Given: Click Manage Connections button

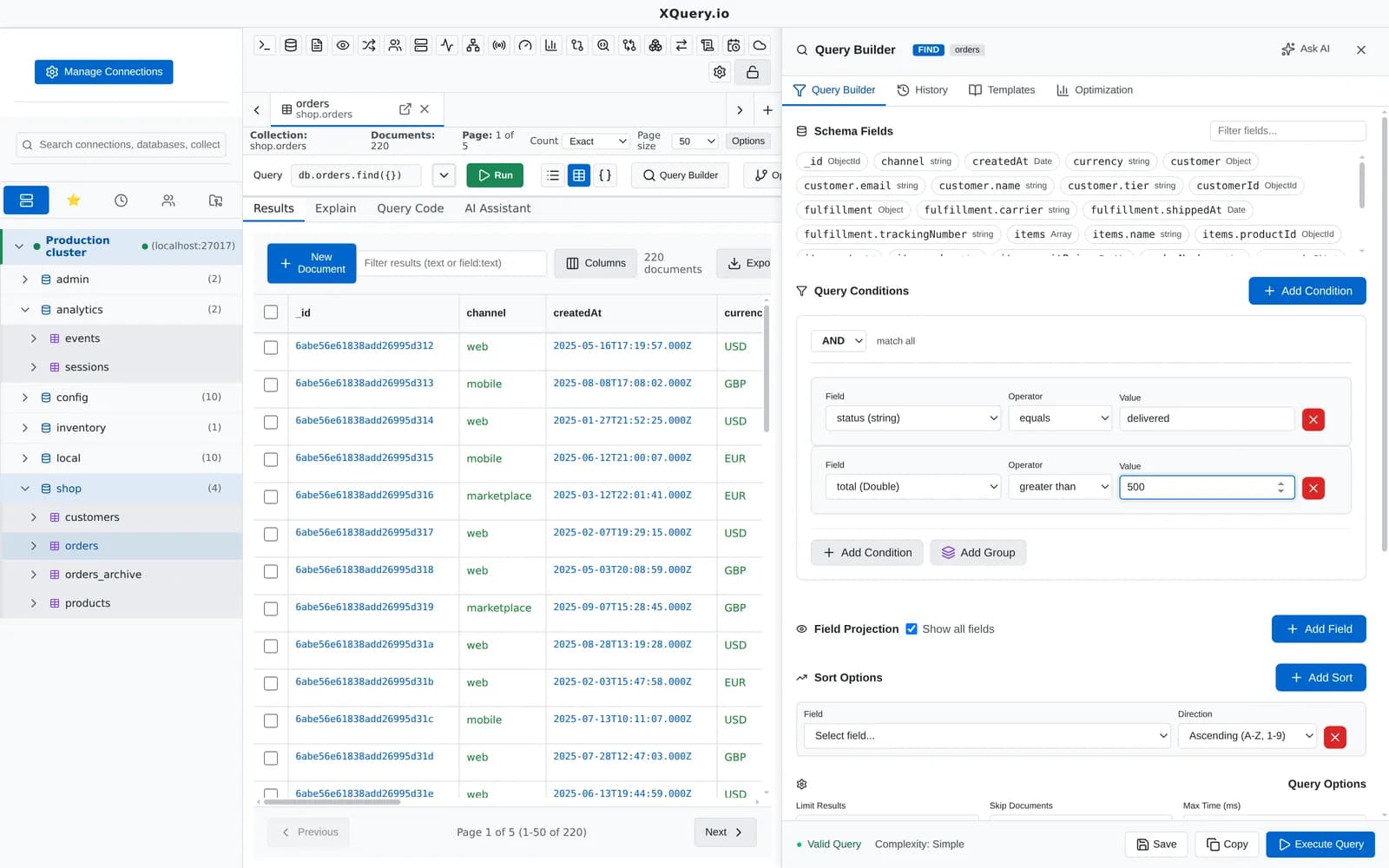Looking at the screenshot, I should [104, 72].
